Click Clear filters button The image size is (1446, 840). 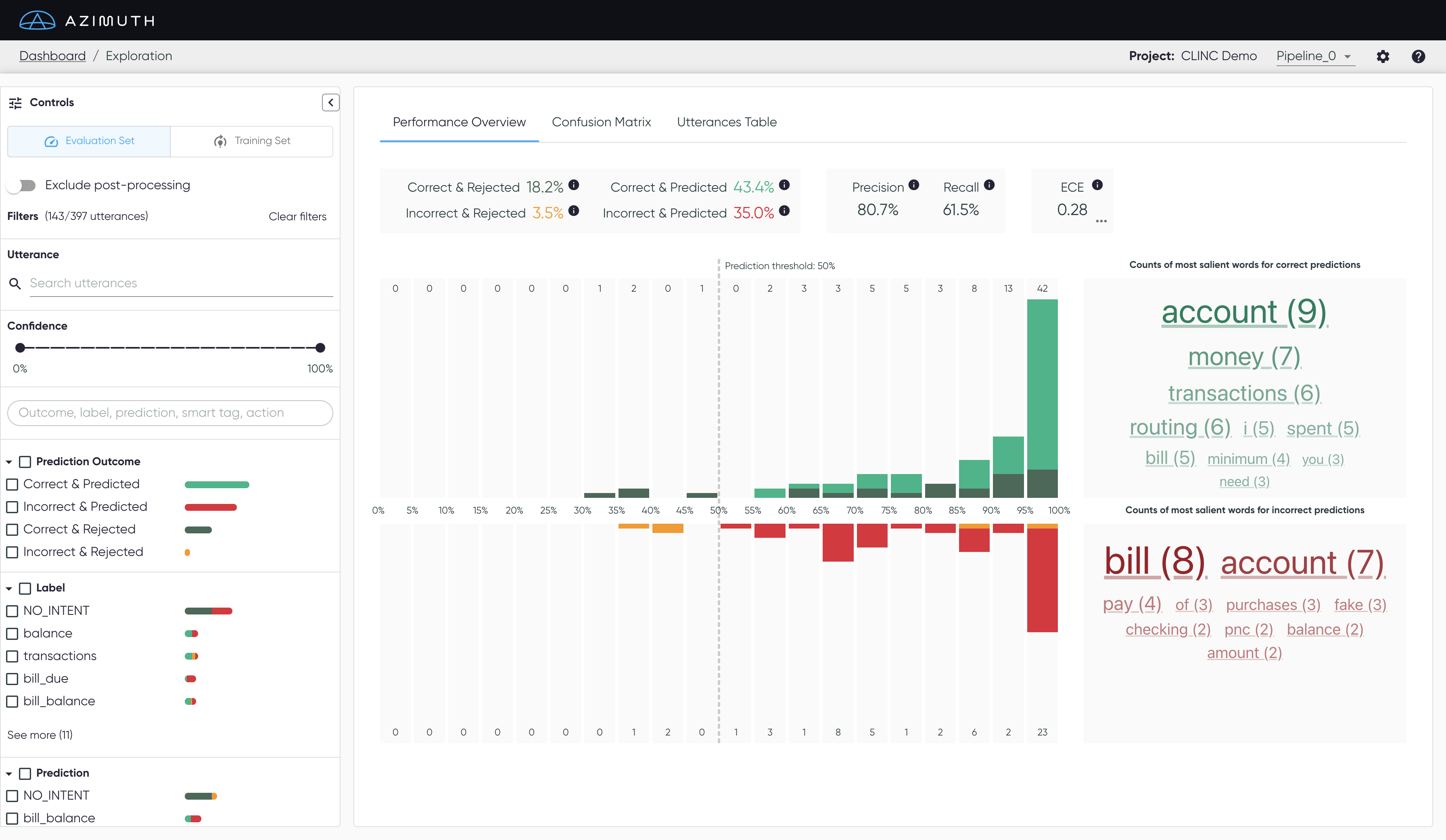[x=297, y=217]
